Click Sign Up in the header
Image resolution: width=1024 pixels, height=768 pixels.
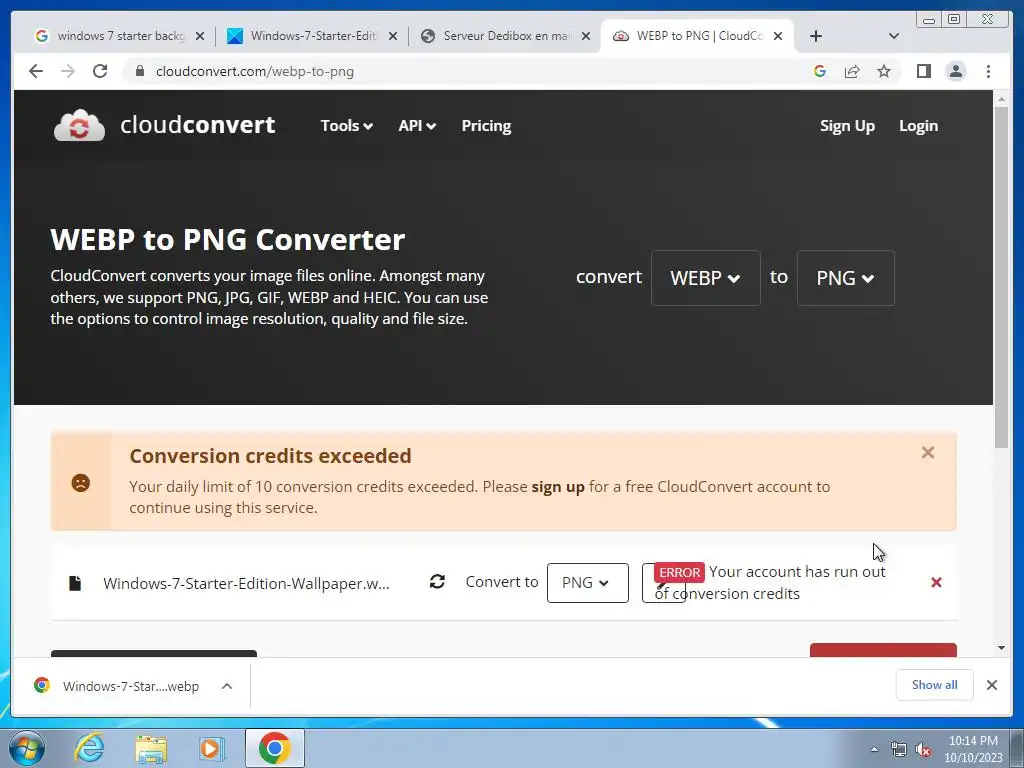(x=847, y=125)
